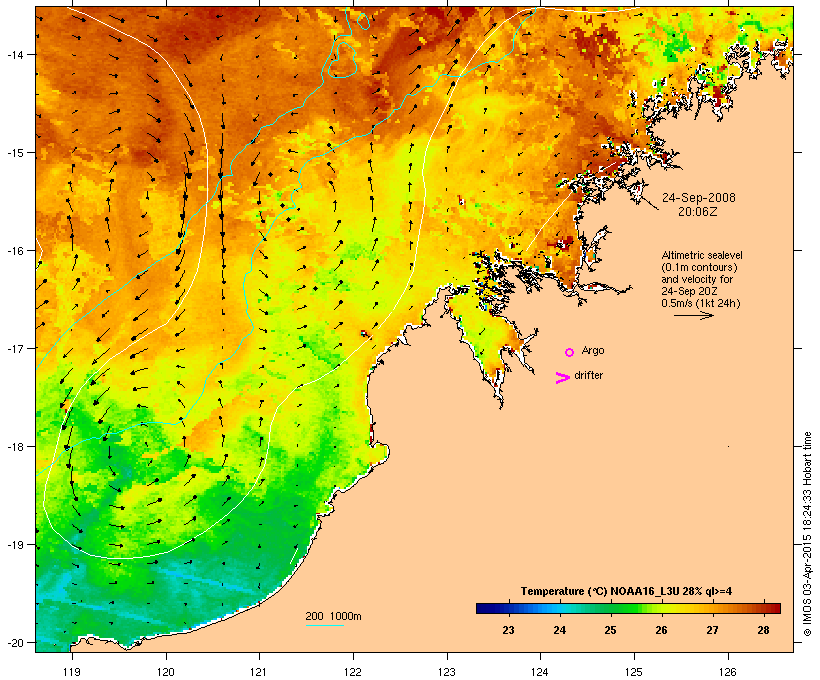Click the '-19' latitude axis label
This screenshot has height=680, width=820.
[14, 545]
